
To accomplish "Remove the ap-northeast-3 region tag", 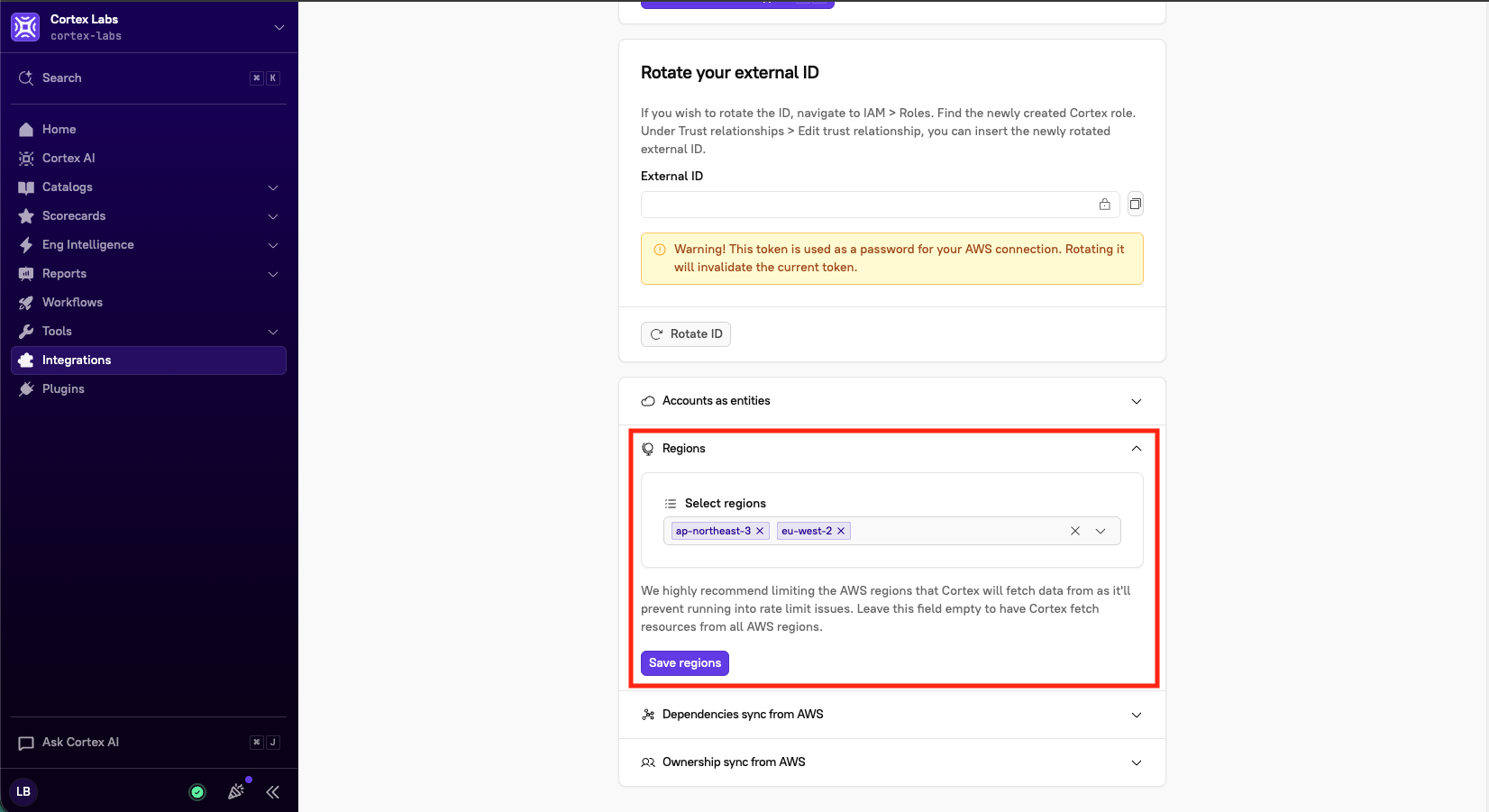I will tap(760, 531).
